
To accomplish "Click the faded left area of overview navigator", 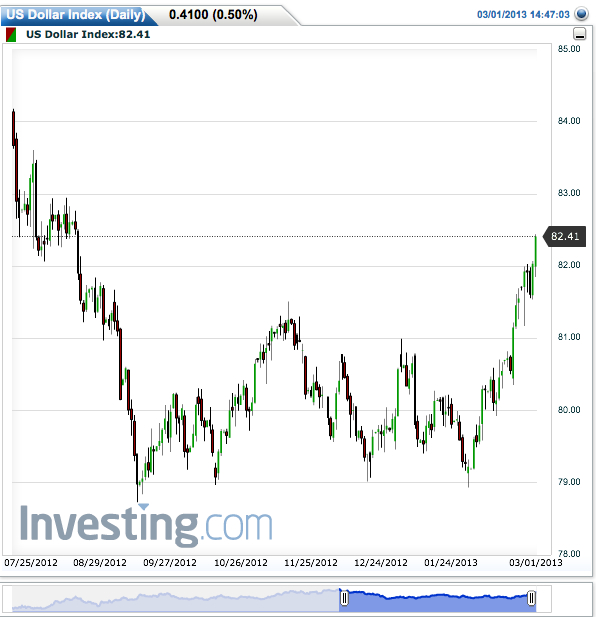I will (175, 599).
